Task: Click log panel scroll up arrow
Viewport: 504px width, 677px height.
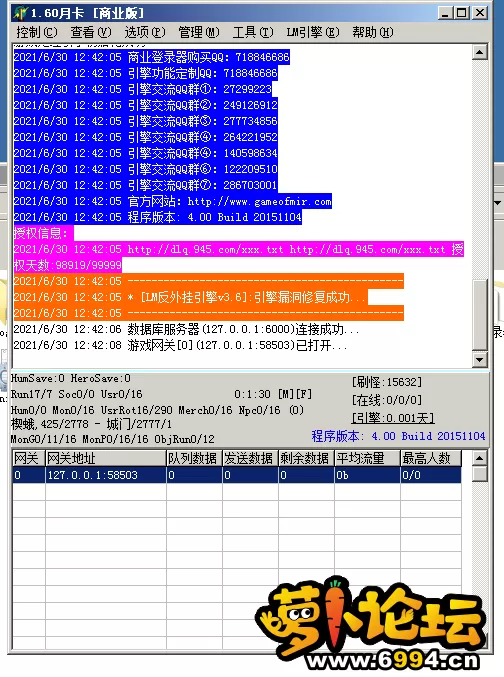Action: tap(480, 53)
